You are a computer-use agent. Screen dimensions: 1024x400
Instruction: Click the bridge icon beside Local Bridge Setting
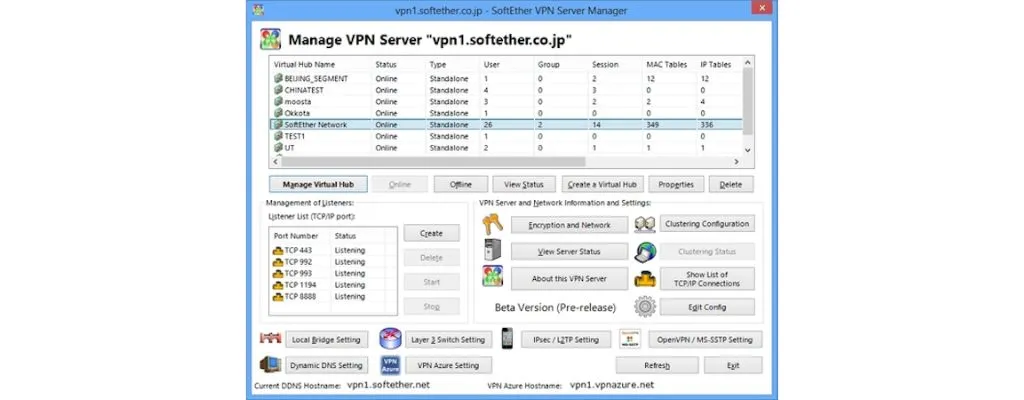[x=270, y=339]
